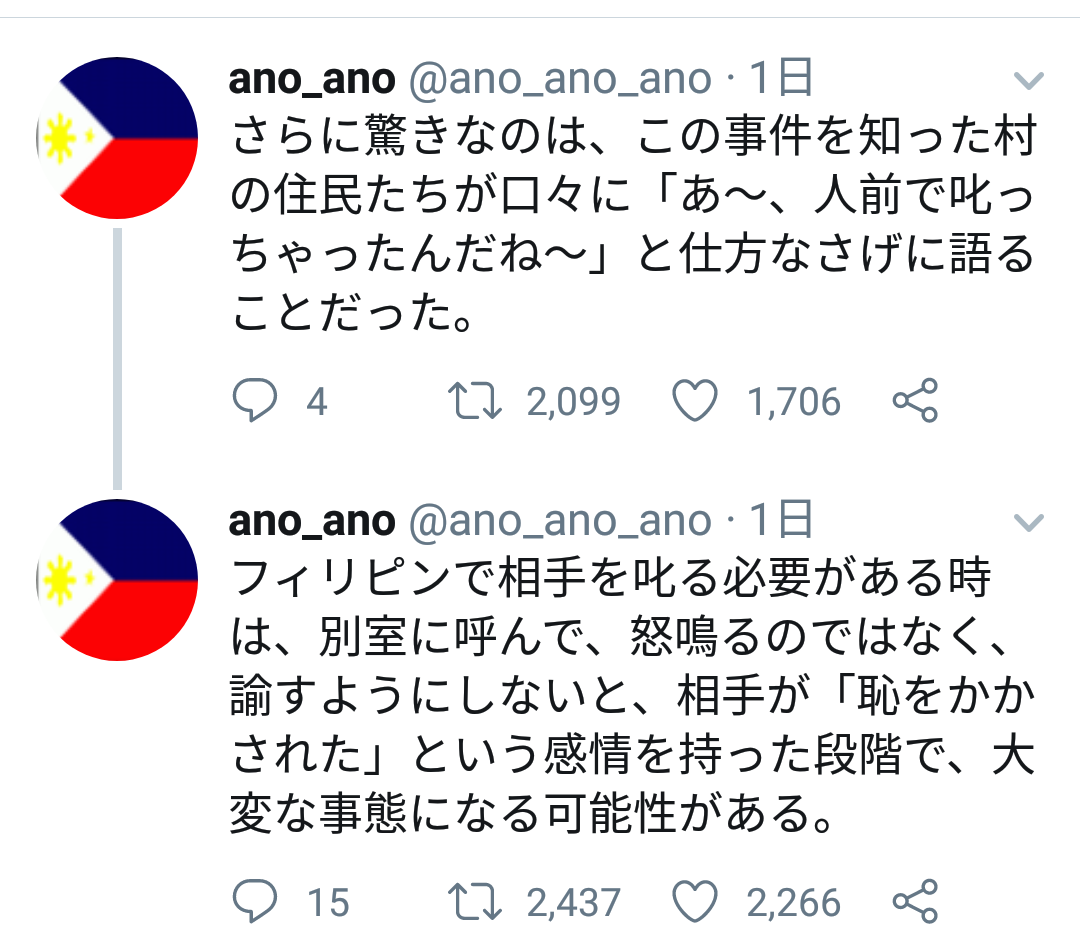Retweet the second tweet with 2,437 retweets
This screenshot has width=1080, height=951.
click(x=475, y=902)
